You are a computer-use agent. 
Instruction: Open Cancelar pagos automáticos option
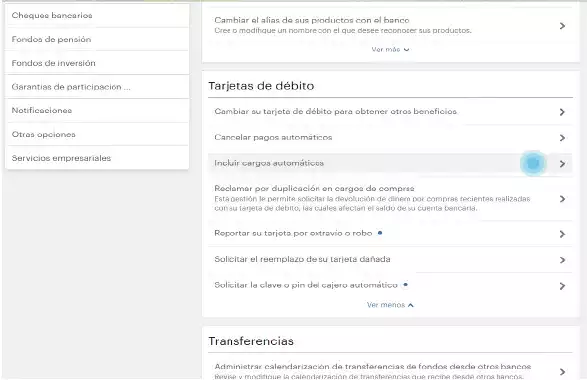tap(390, 137)
